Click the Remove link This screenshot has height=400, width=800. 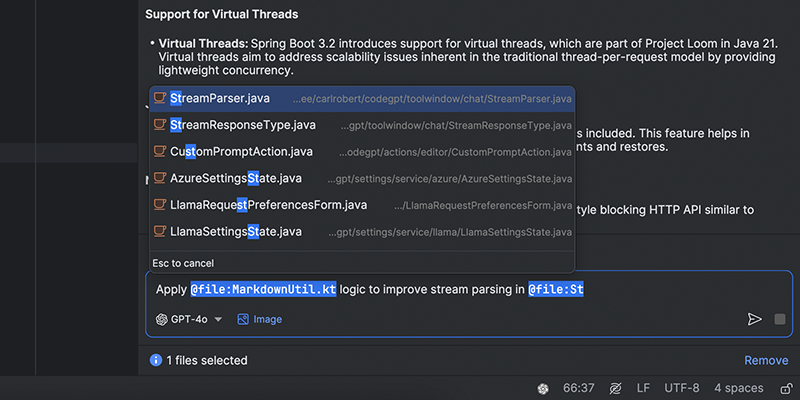(766, 360)
